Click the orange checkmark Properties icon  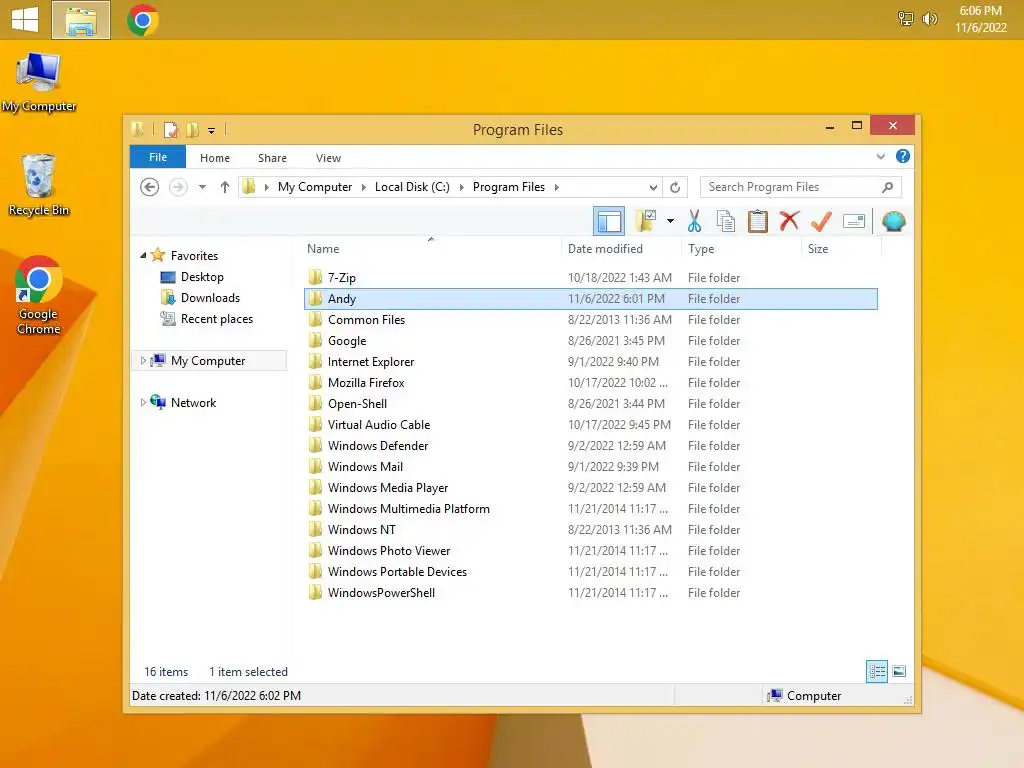tap(821, 221)
